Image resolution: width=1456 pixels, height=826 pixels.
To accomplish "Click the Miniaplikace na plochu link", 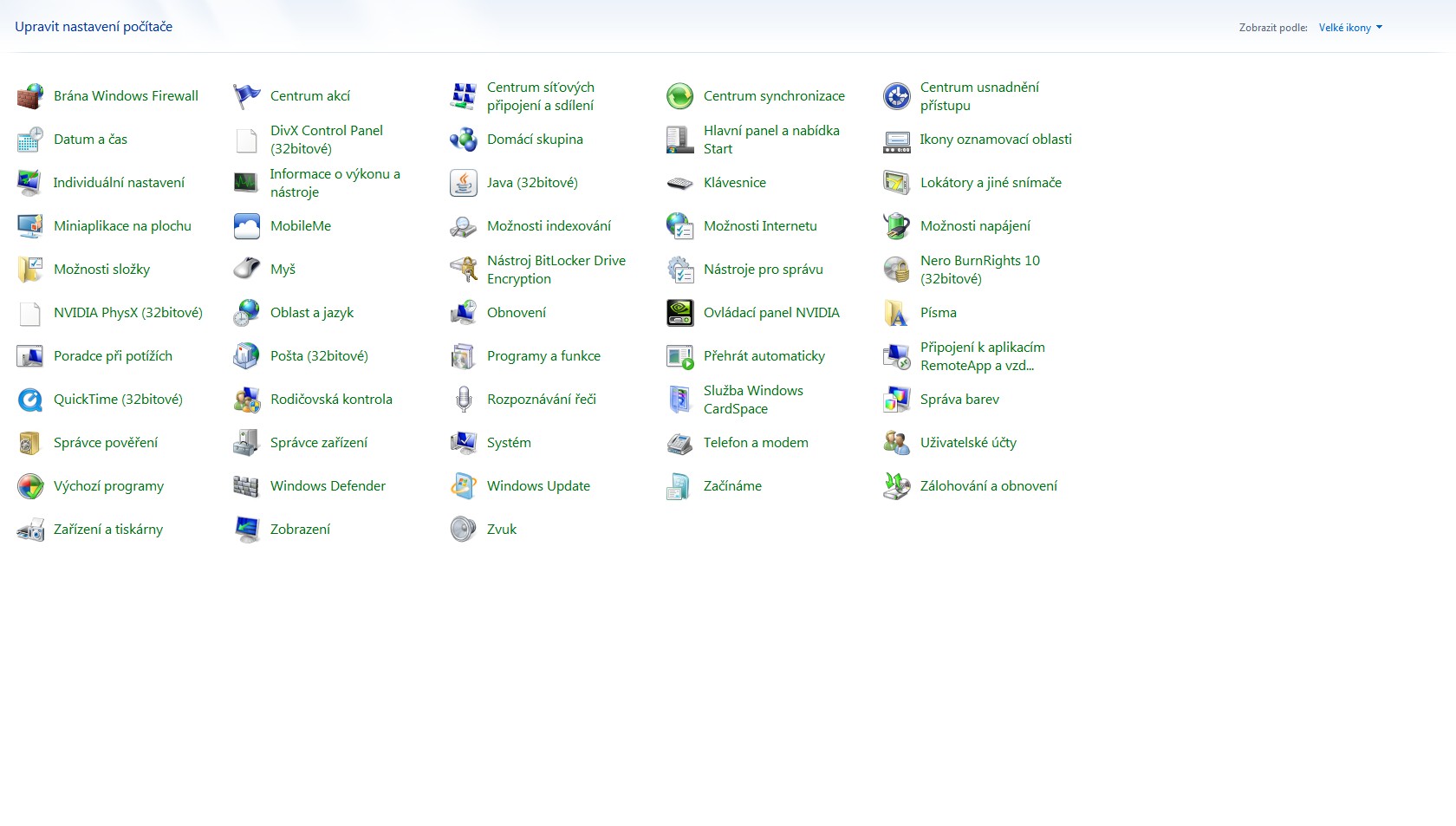I will click(x=122, y=226).
